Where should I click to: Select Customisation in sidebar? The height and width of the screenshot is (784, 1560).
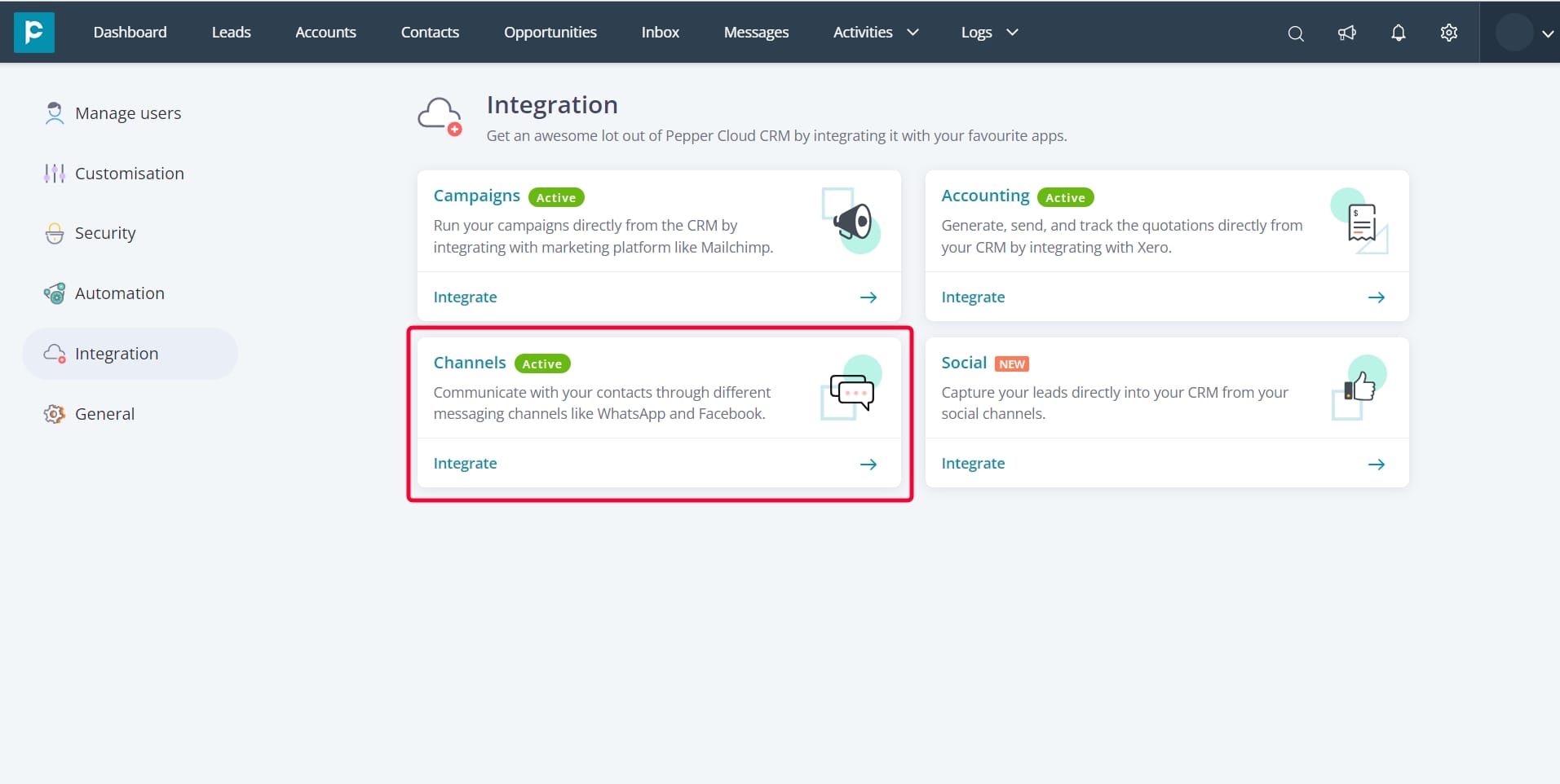point(129,174)
